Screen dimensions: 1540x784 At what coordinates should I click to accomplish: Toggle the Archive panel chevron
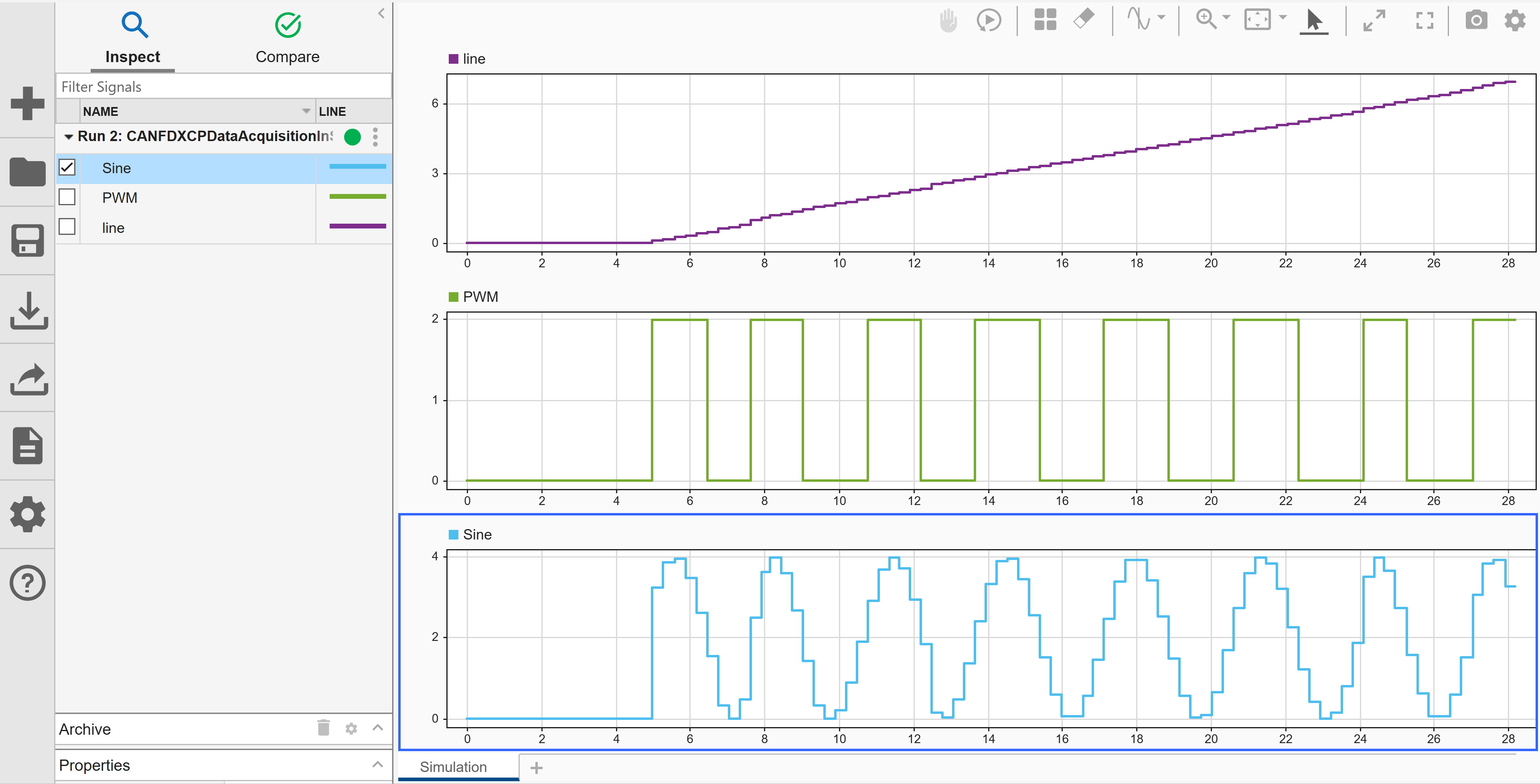(378, 728)
